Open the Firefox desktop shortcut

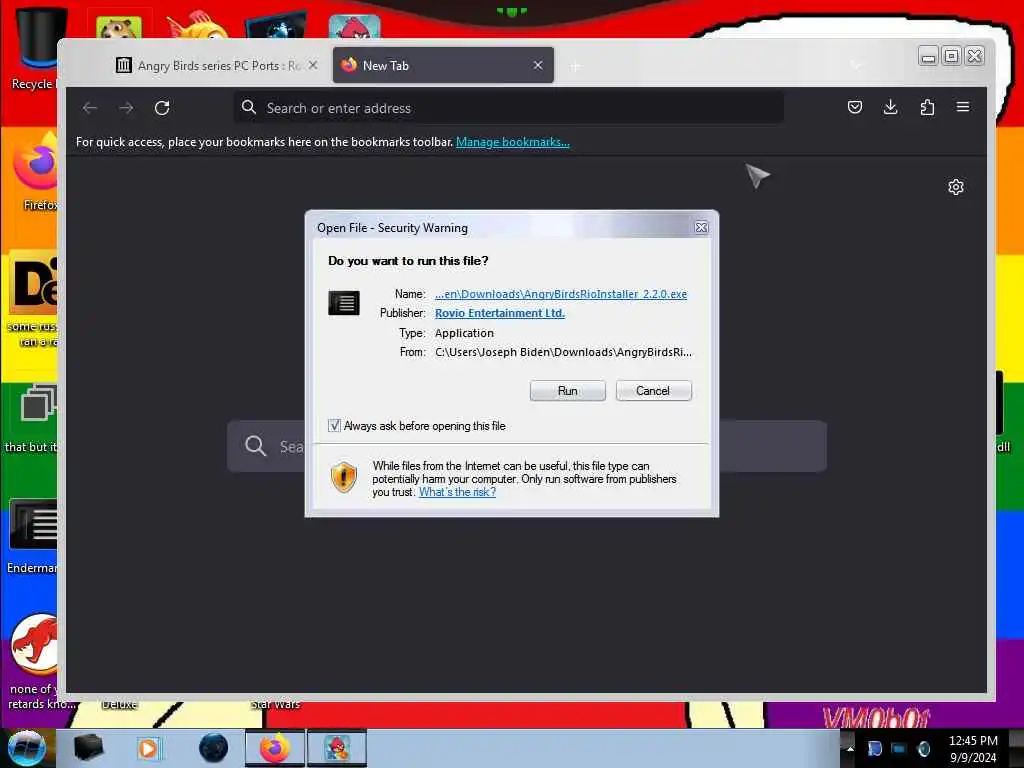(35, 172)
